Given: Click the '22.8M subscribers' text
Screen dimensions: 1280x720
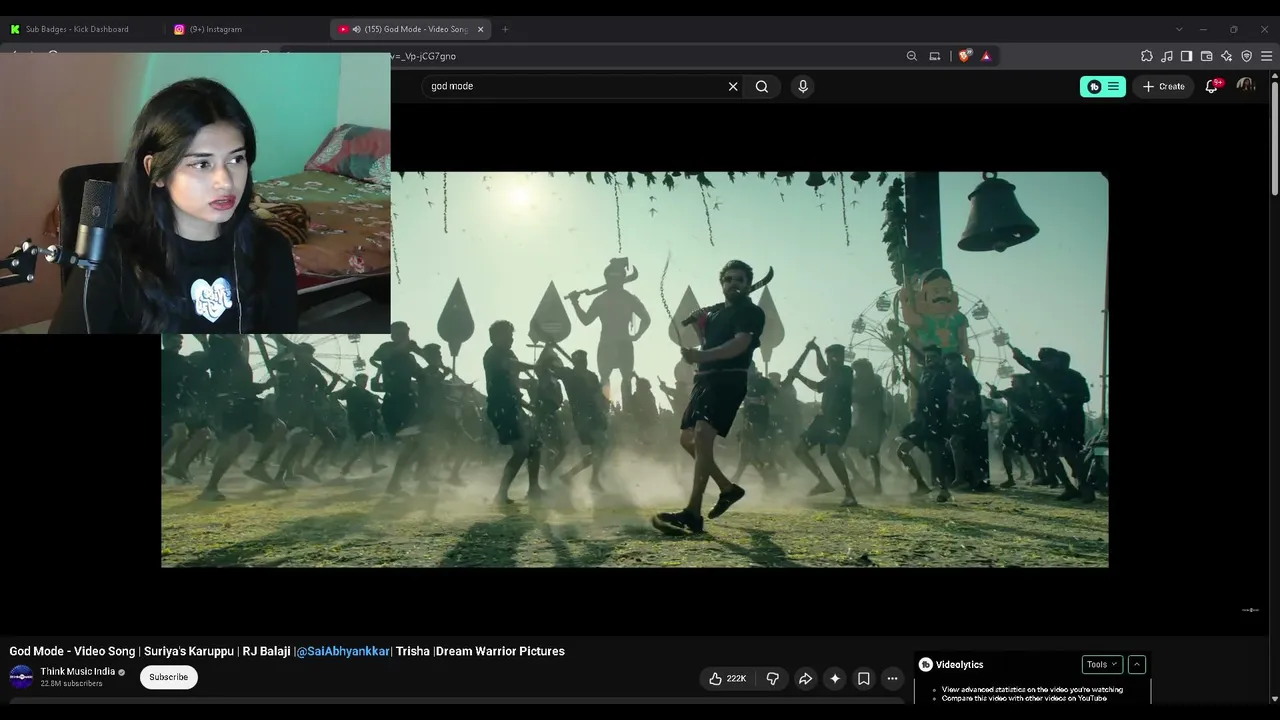Looking at the screenshot, I should [71, 684].
